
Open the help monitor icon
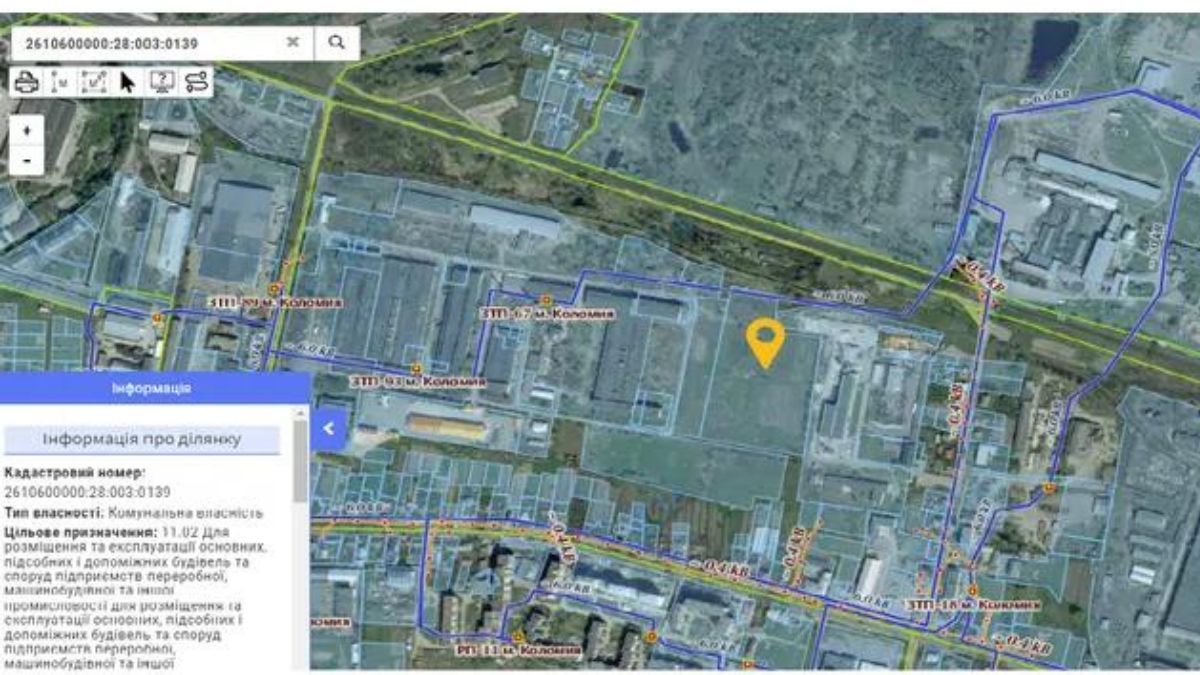point(162,82)
